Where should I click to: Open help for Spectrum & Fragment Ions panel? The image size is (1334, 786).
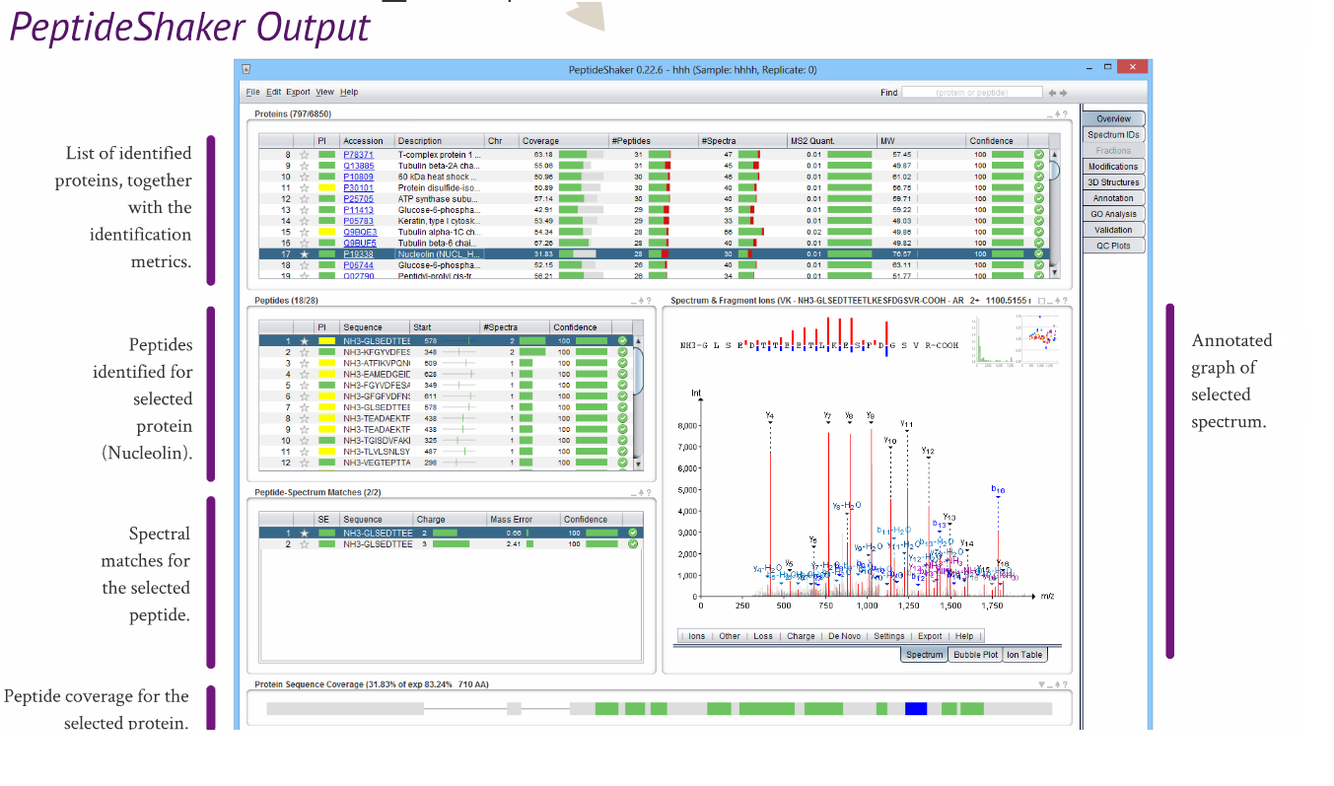tap(1064, 300)
